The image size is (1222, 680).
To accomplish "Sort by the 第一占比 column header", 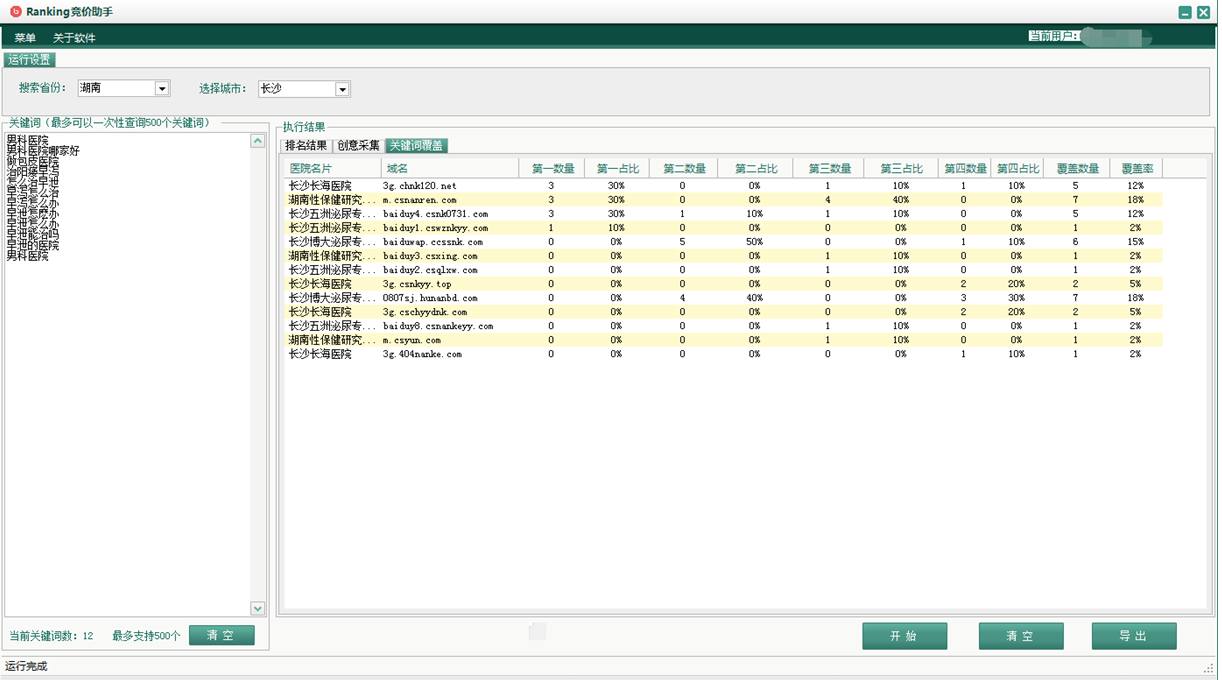I will 617,168.
